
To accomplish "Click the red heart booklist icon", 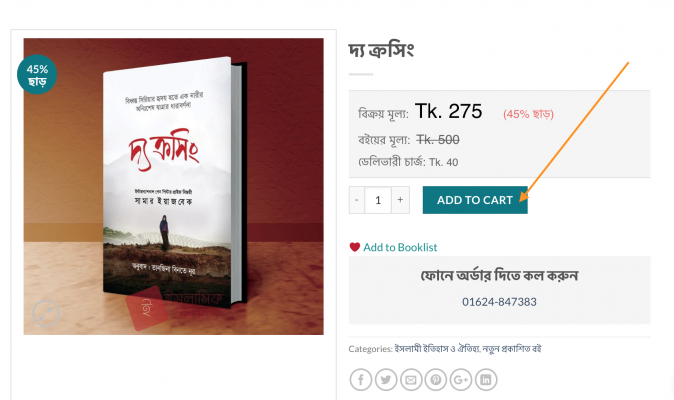I will (x=355, y=247).
